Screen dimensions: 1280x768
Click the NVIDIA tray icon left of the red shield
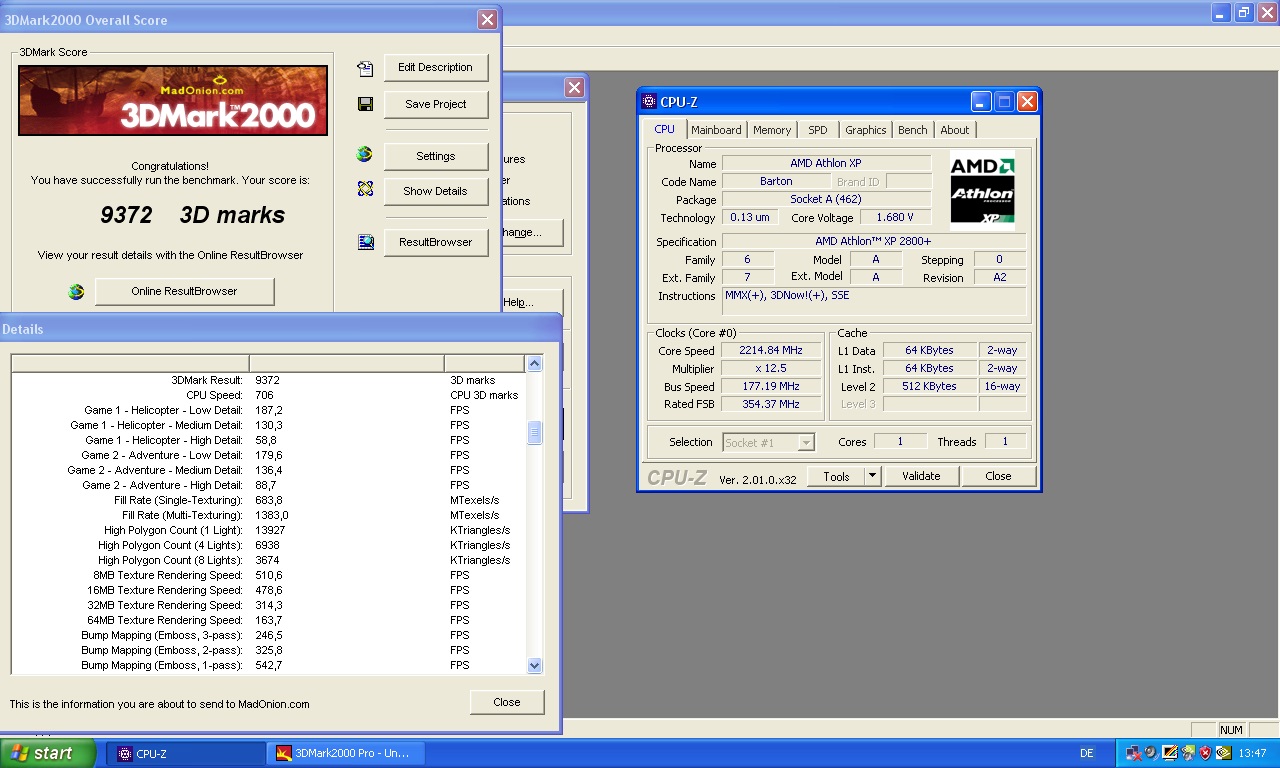click(x=1187, y=753)
